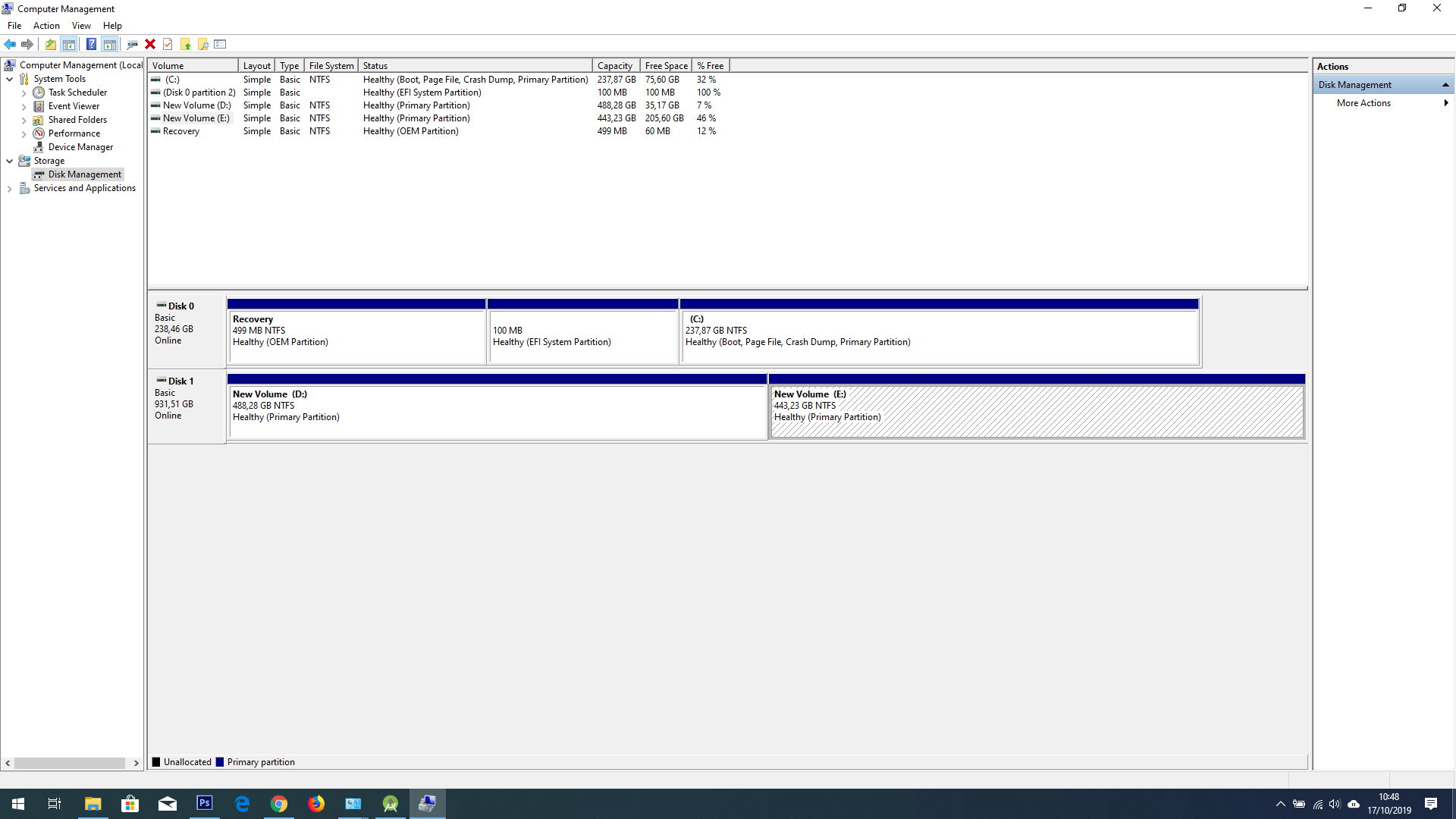Click More Actions in the Actions panel
The width and height of the screenshot is (1456, 819).
pos(1363,103)
